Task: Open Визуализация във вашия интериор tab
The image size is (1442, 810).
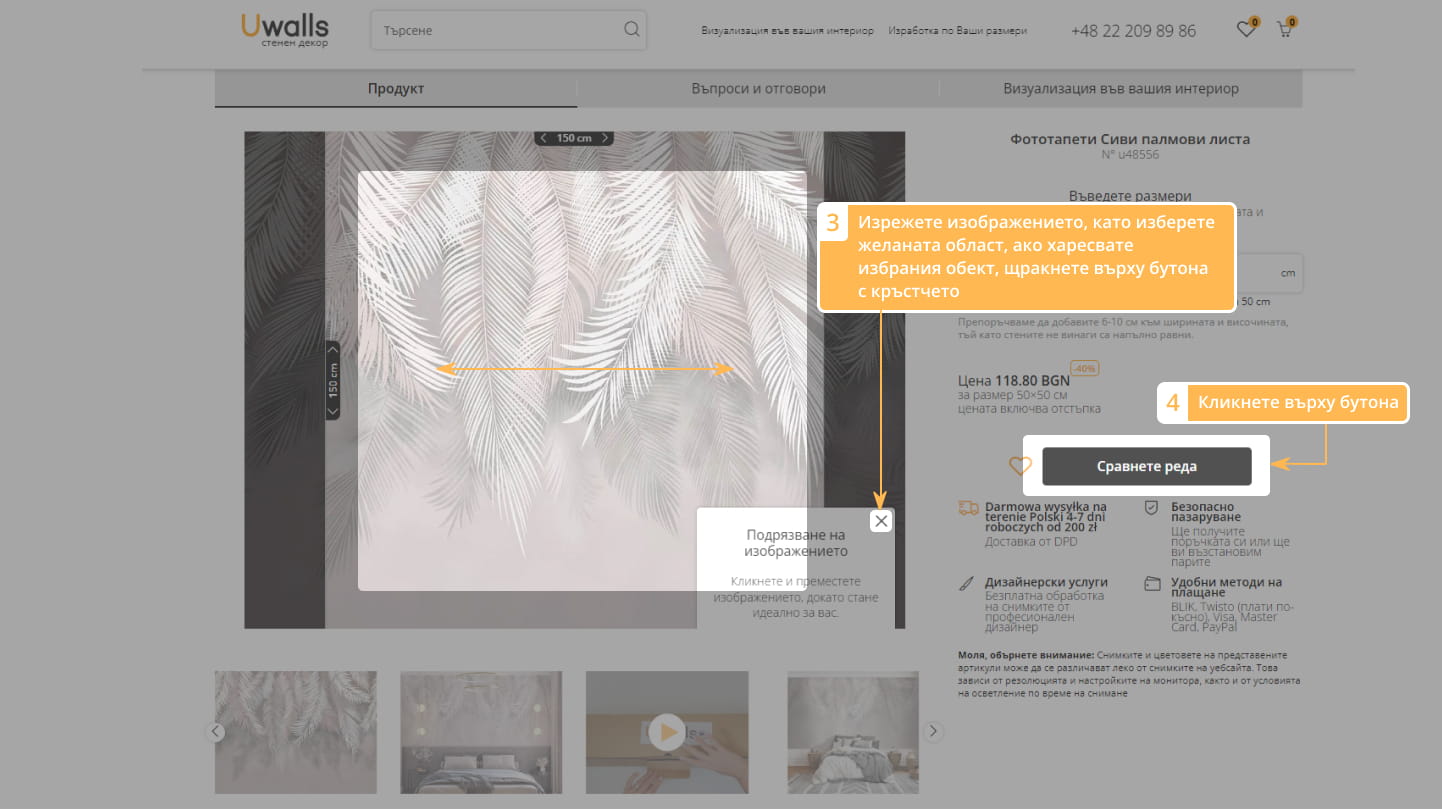Action: [x=1120, y=89]
